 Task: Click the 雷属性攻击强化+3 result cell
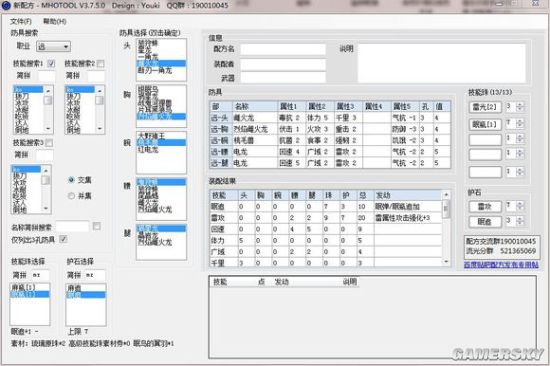pyautogui.click(x=408, y=218)
